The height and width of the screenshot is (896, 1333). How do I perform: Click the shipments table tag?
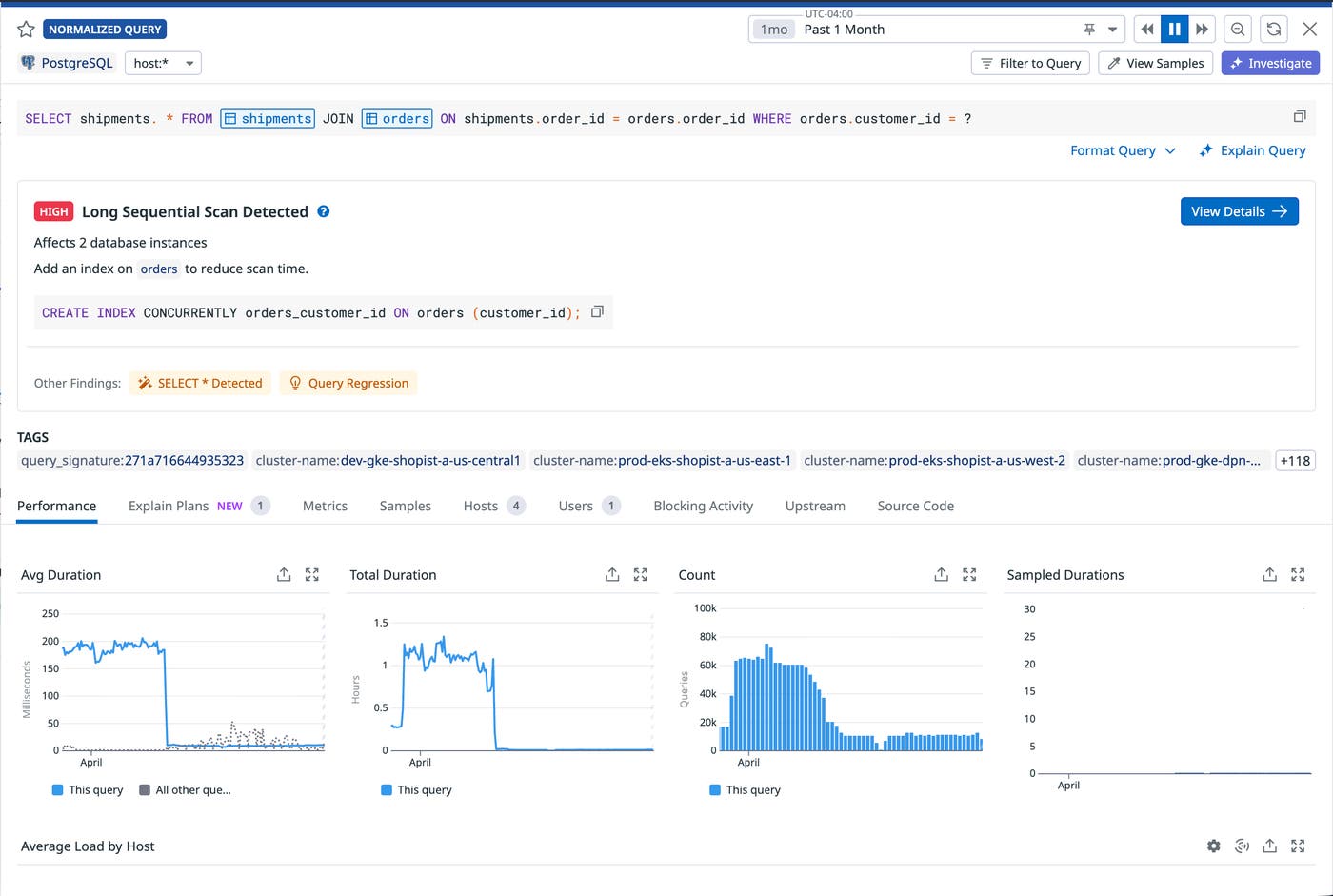pyautogui.click(x=268, y=118)
